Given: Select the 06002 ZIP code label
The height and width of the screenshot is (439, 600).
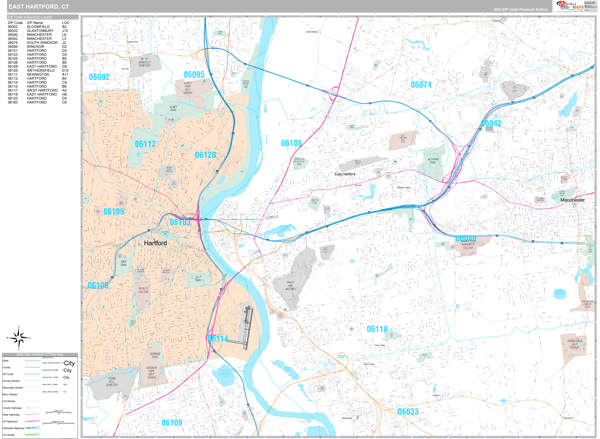Looking at the screenshot, I should pos(99,76).
